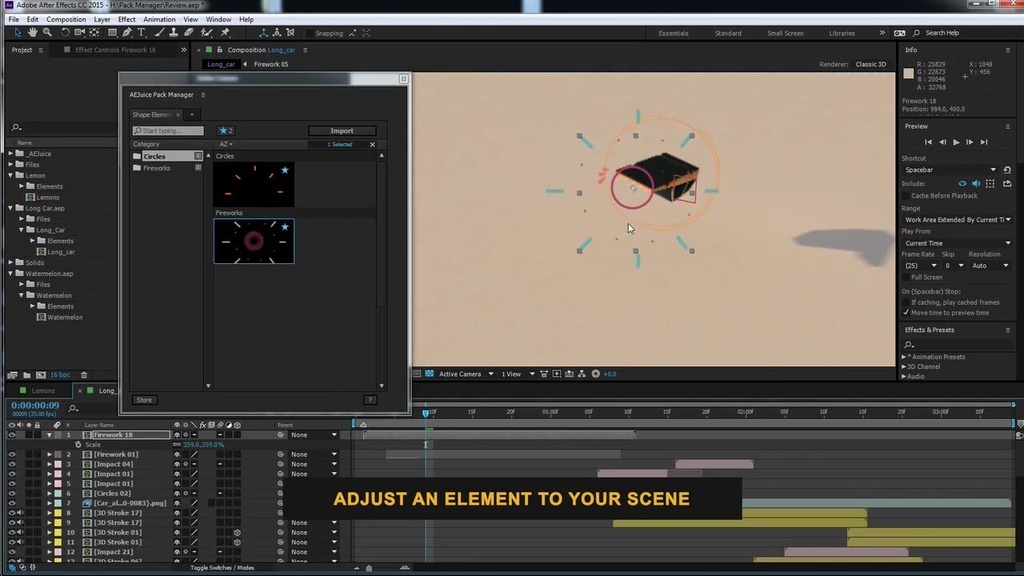Click the Pack Manager help question button

[x=370, y=400]
